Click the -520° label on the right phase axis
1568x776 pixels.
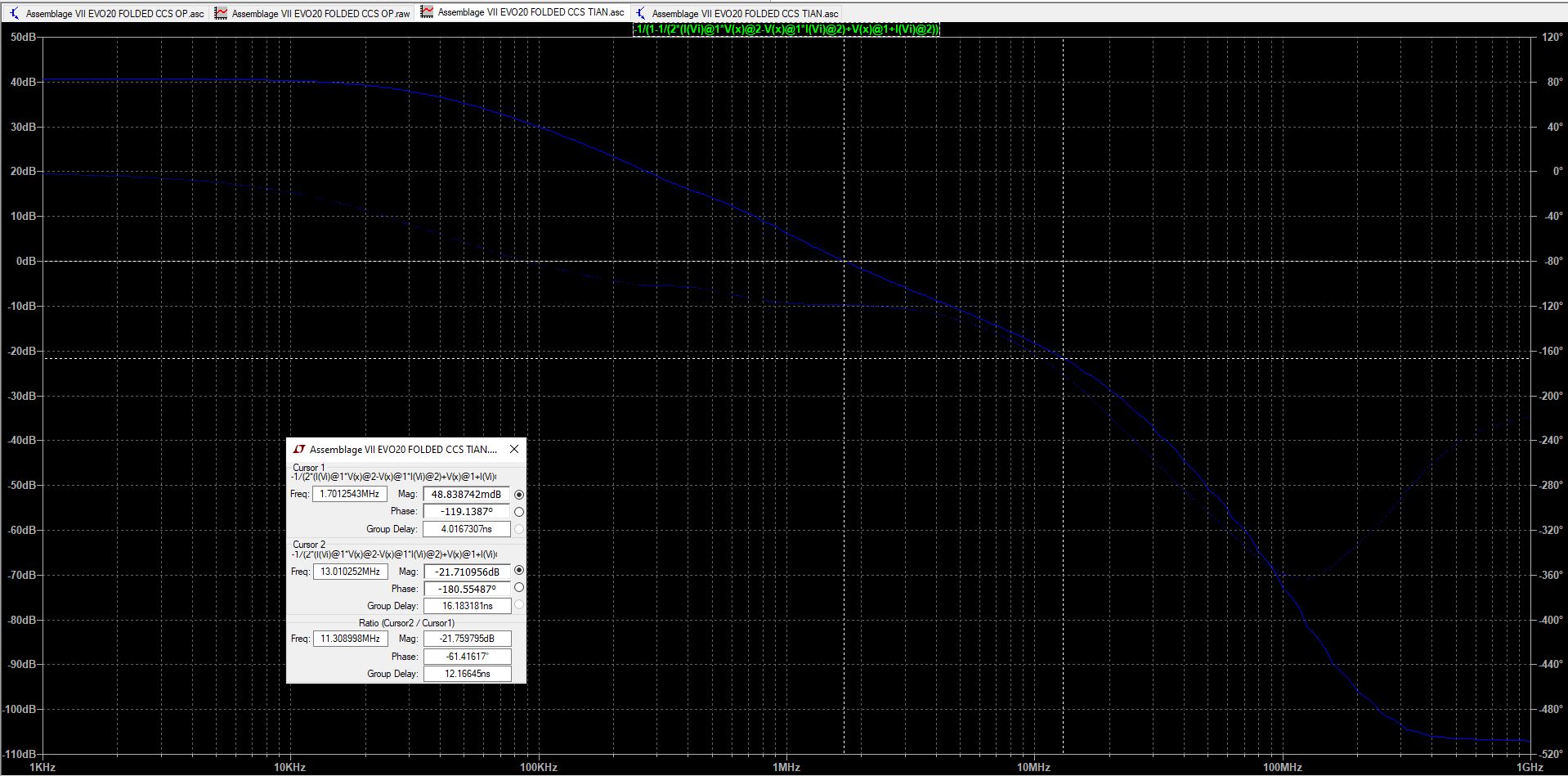point(1550,754)
